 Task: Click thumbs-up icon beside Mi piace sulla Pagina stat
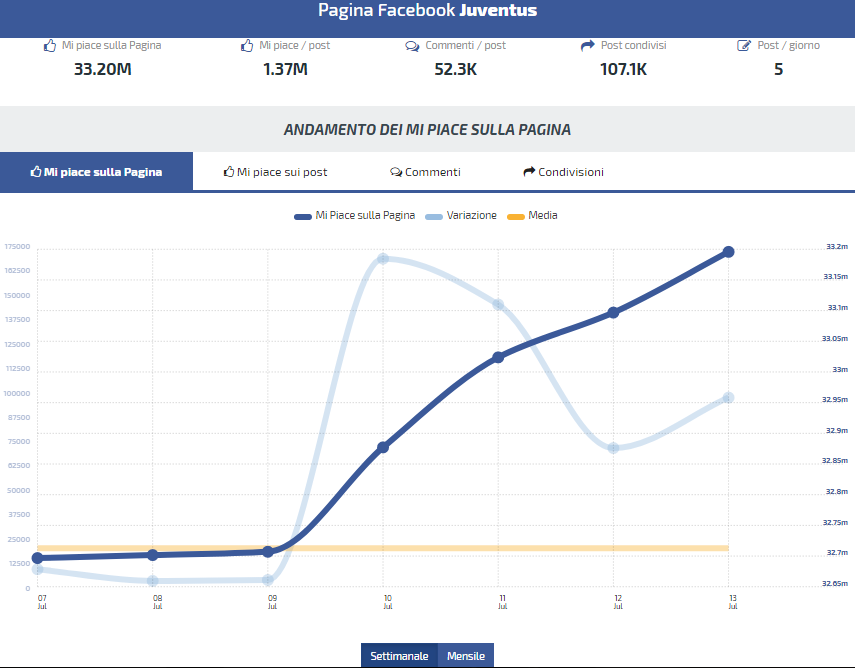50,46
